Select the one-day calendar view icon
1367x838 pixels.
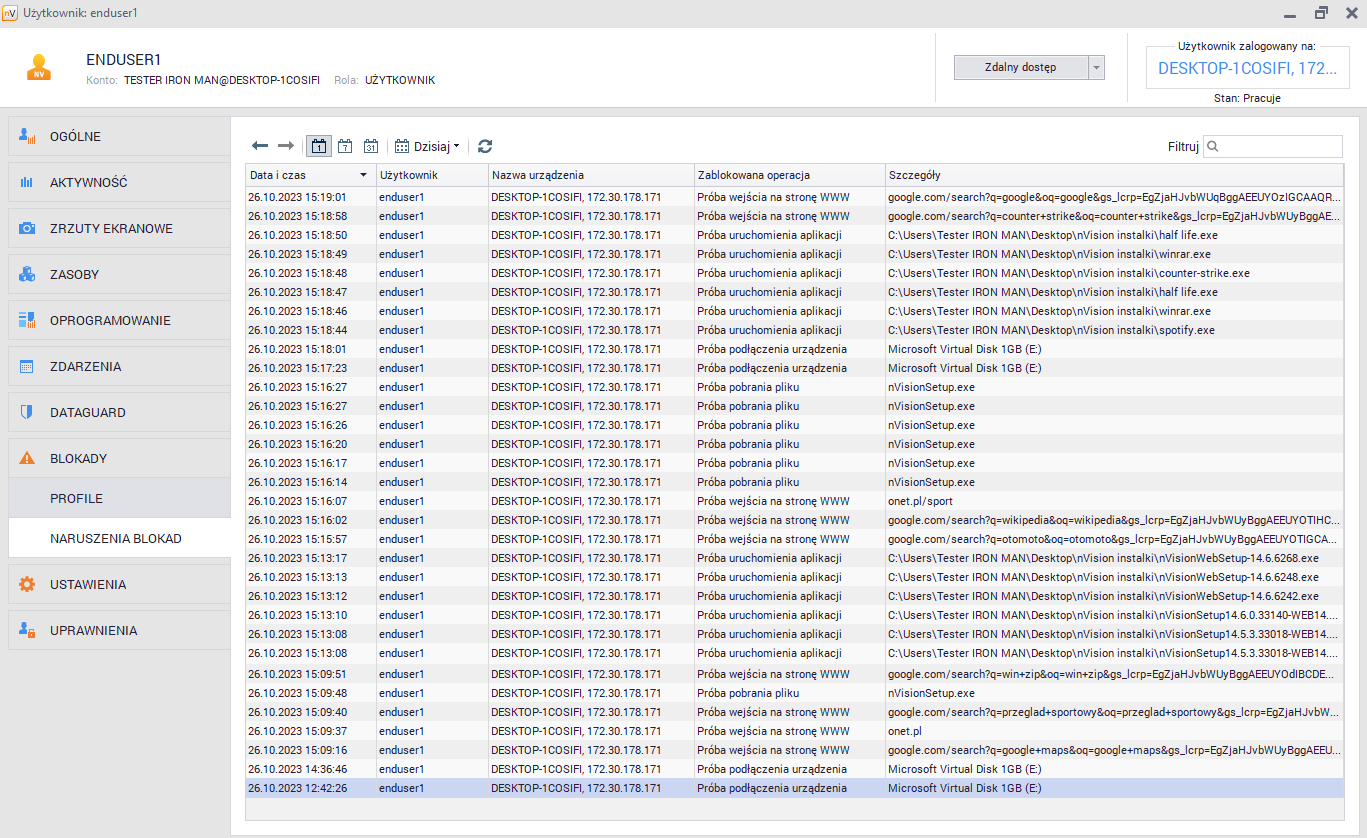(x=319, y=146)
